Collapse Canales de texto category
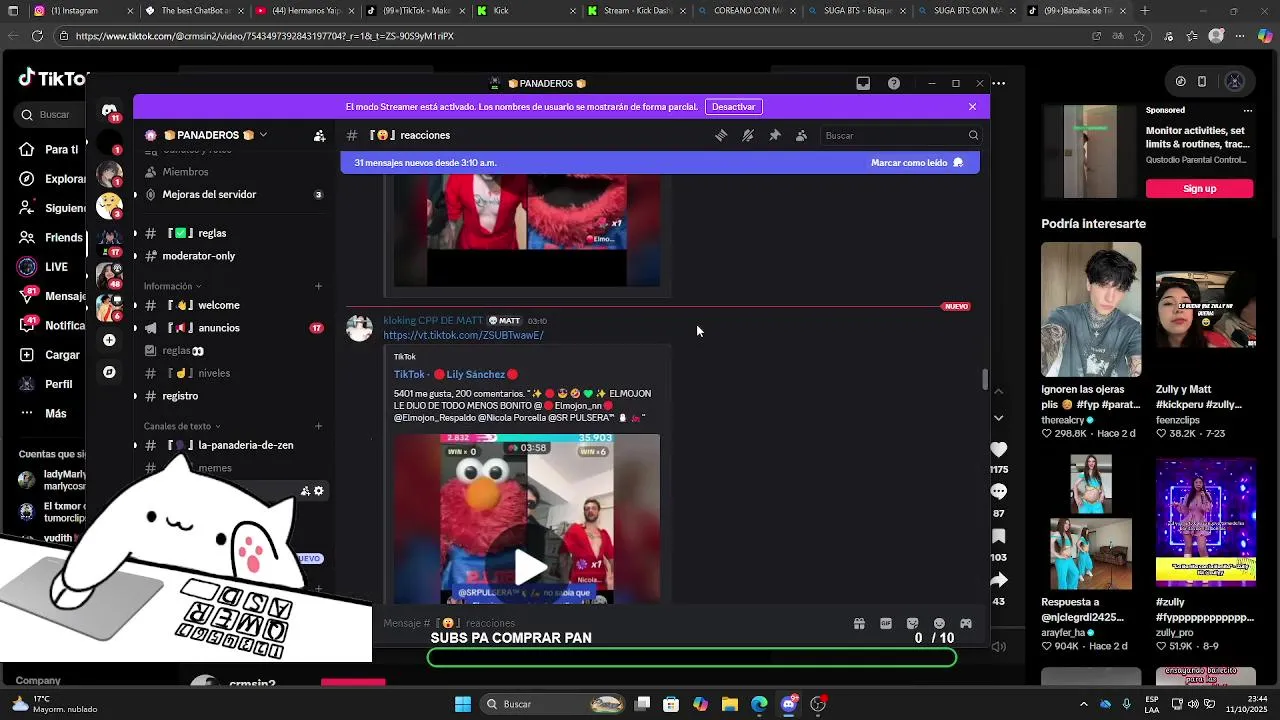 [x=182, y=426]
